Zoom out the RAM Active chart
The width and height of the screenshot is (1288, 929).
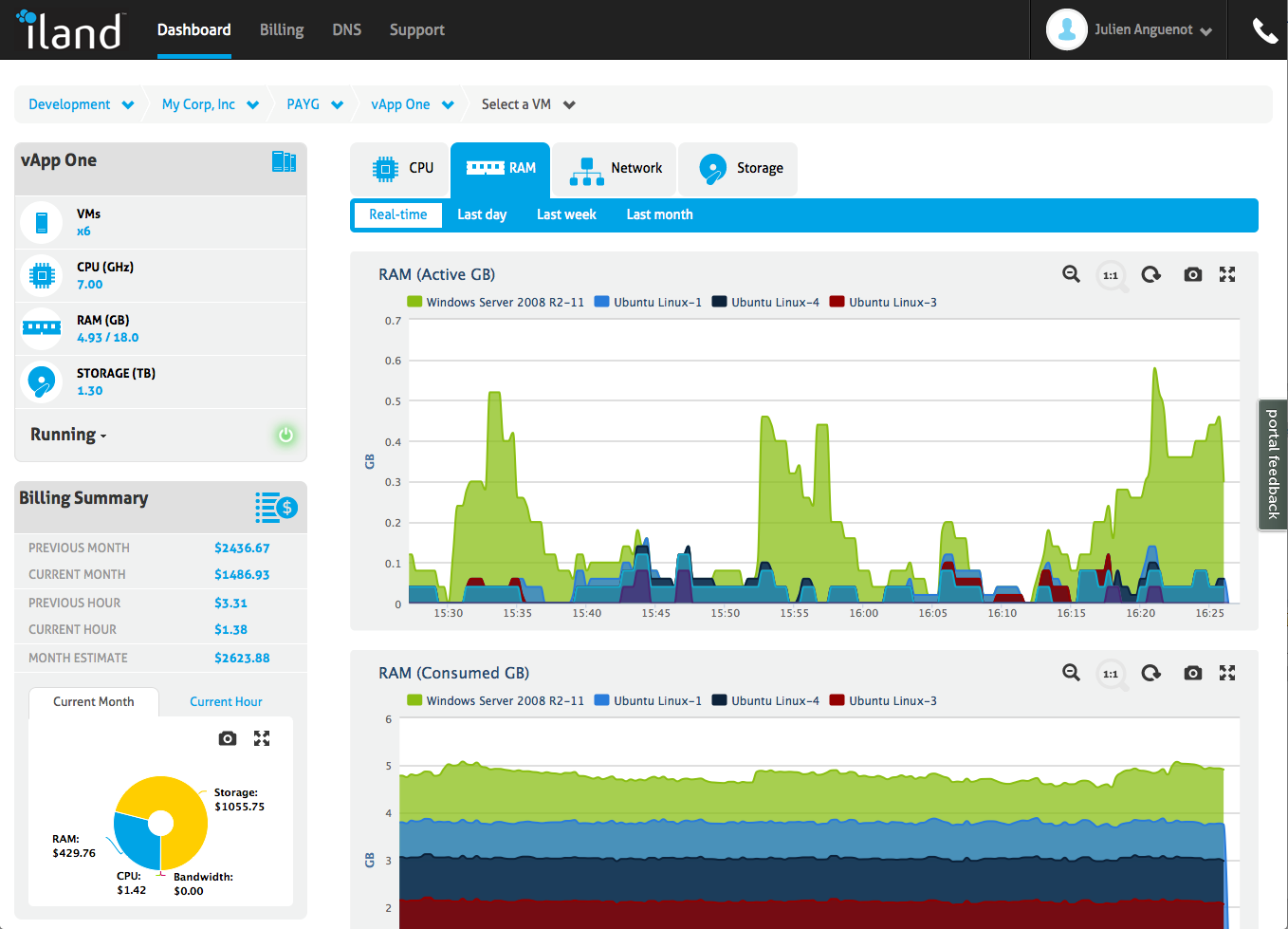coord(1071,274)
